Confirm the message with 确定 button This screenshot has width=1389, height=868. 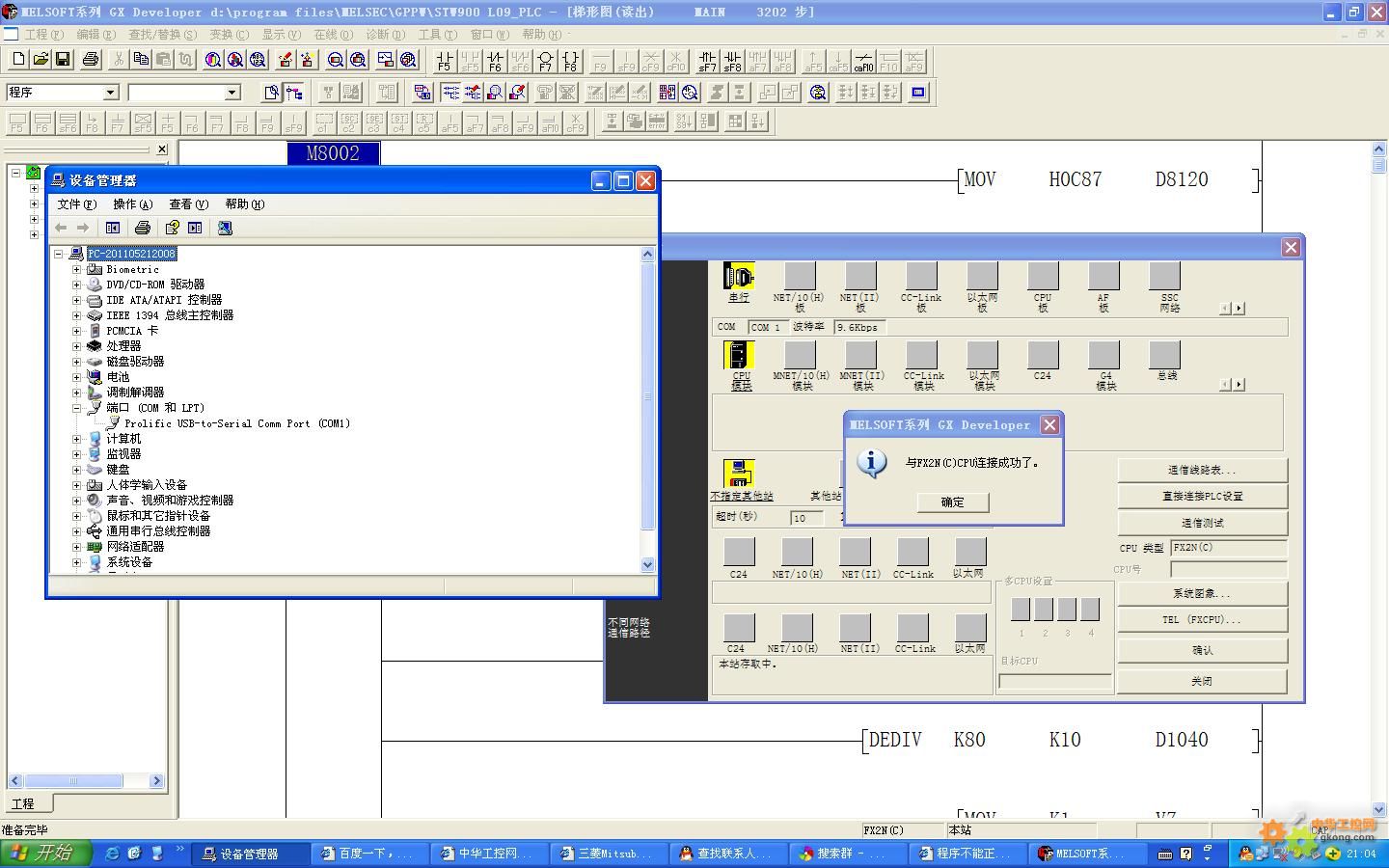[x=952, y=502]
